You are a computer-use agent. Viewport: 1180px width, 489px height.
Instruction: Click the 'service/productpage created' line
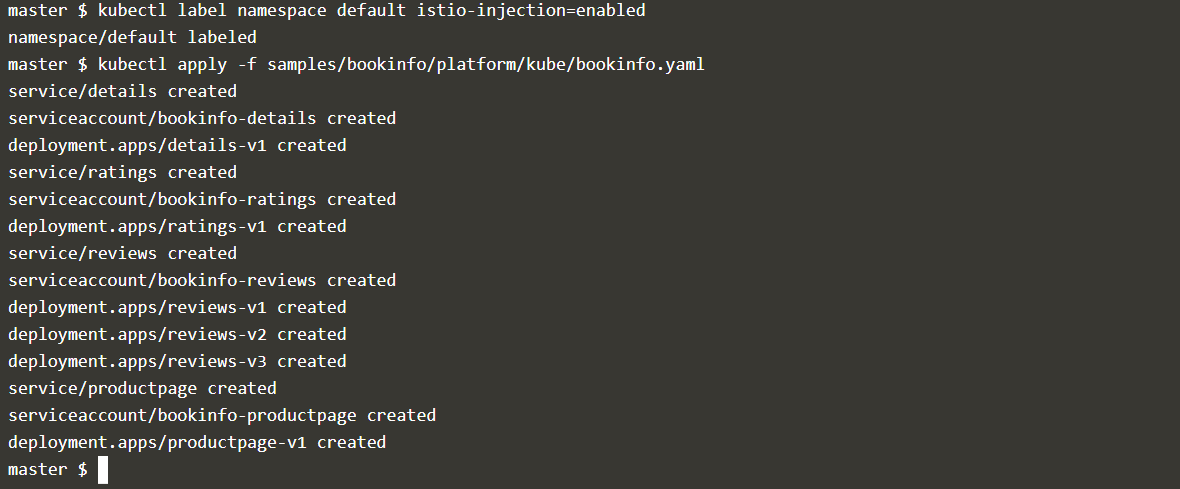click(x=142, y=388)
